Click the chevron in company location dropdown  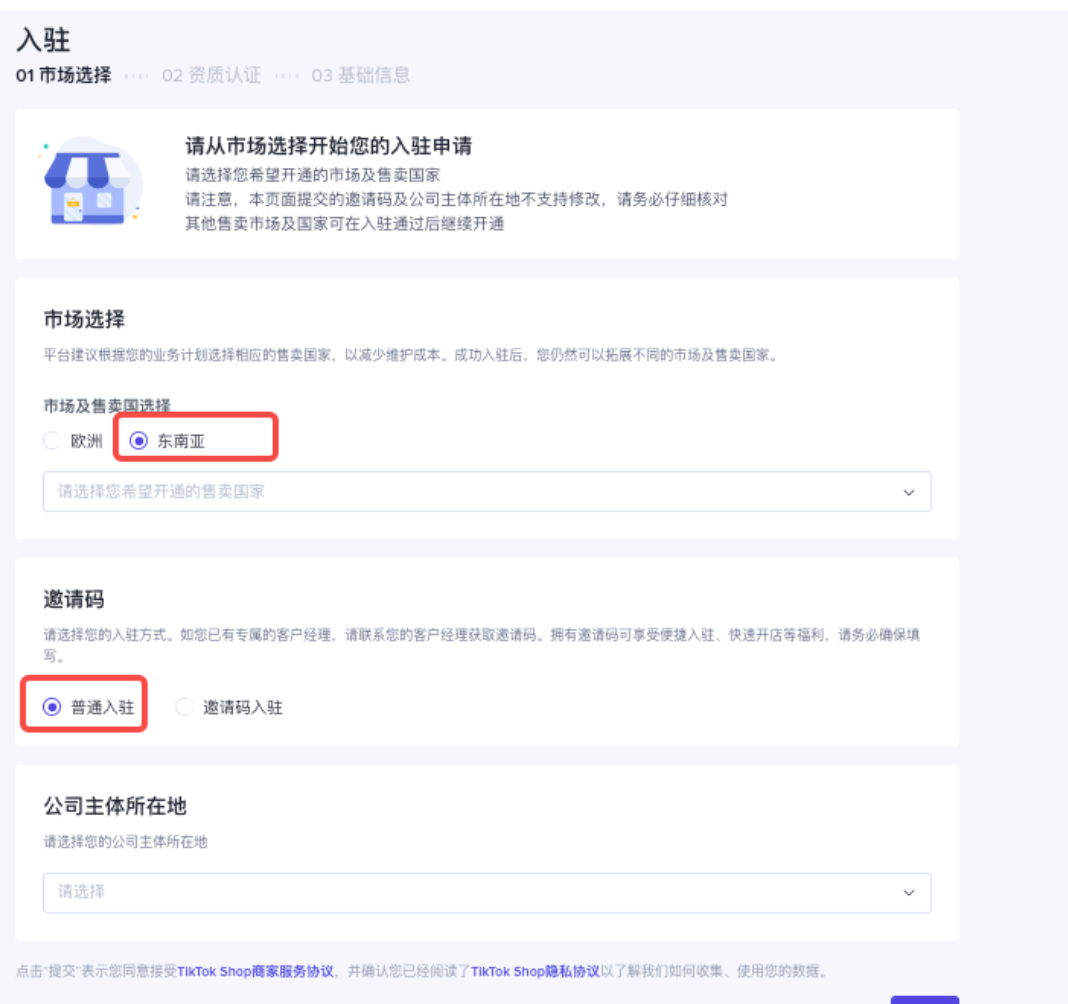[x=909, y=893]
